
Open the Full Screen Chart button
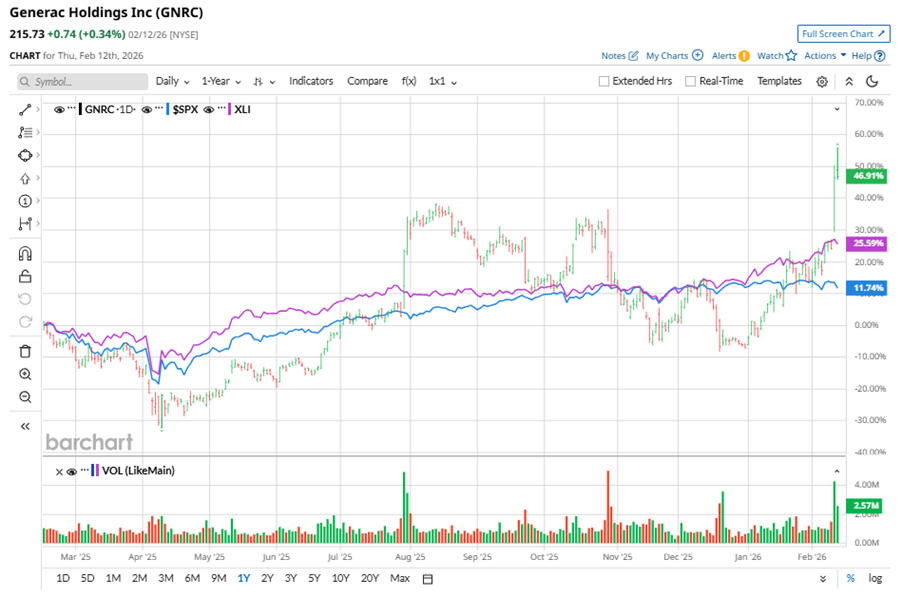[x=843, y=34]
